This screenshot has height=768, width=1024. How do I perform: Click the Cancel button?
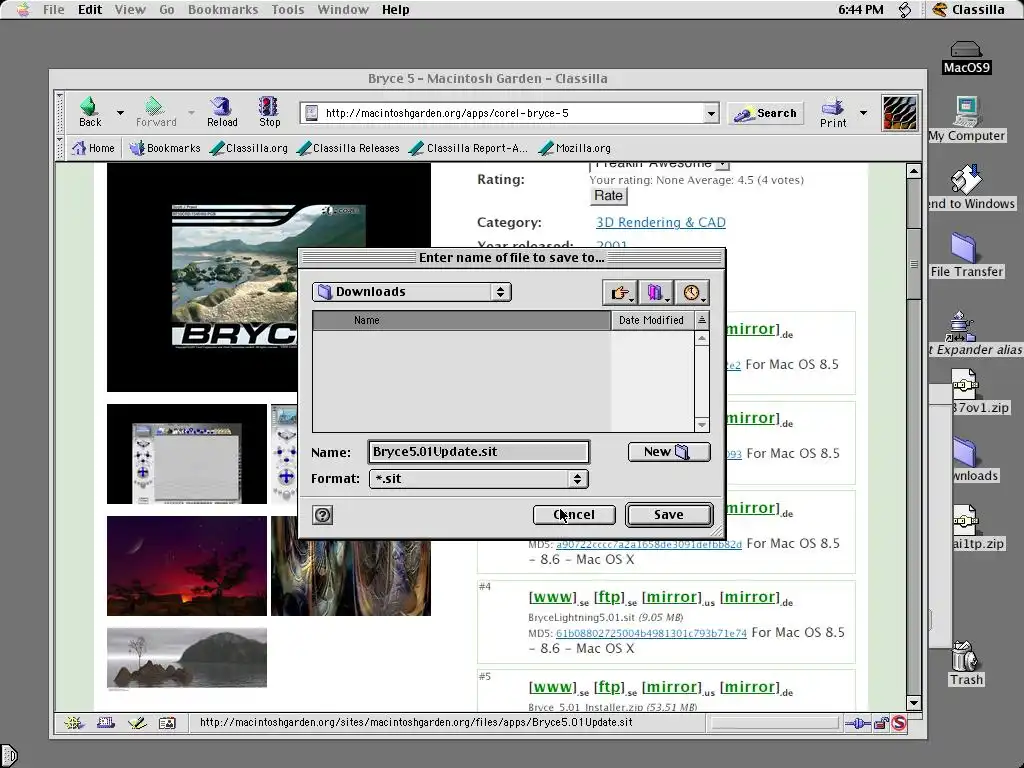574,515
